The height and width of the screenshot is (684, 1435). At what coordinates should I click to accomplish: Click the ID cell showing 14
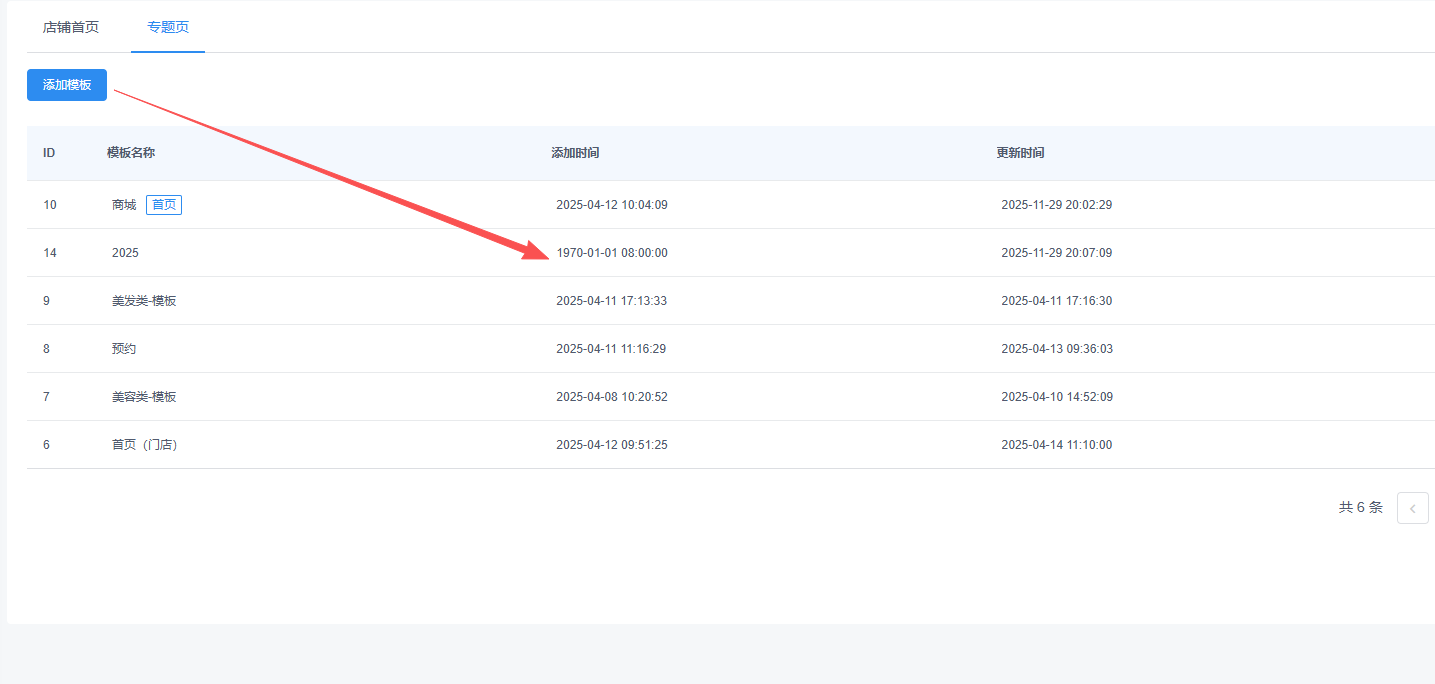point(50,253)
